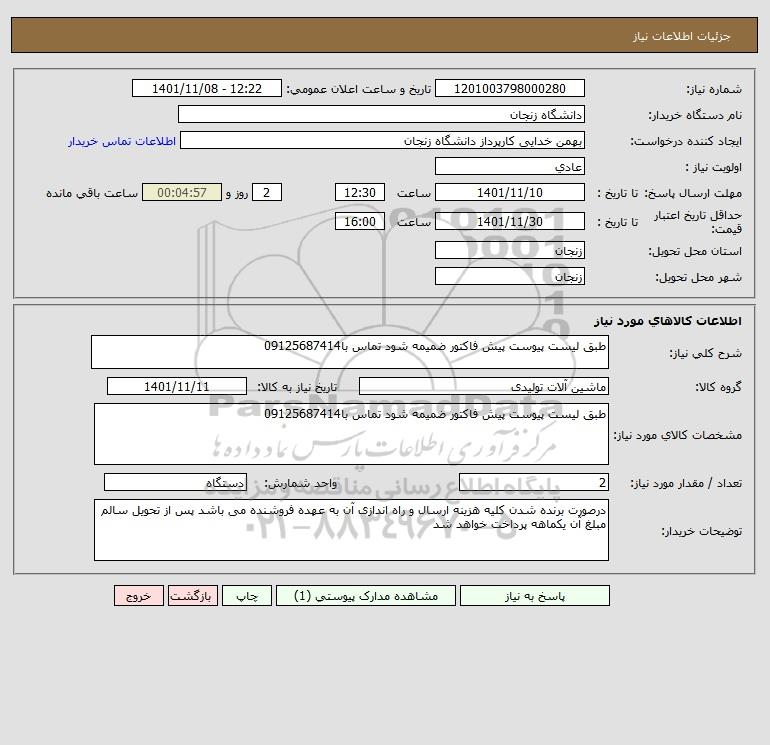Click the نام دستگاه خریدار label
The height and width of the screenshot is (745, 770).
[x=695, y=115]
